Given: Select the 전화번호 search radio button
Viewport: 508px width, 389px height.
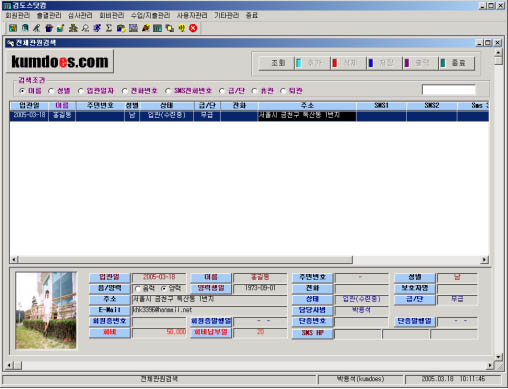Looking at the screenshot, I should pos(125,91).
